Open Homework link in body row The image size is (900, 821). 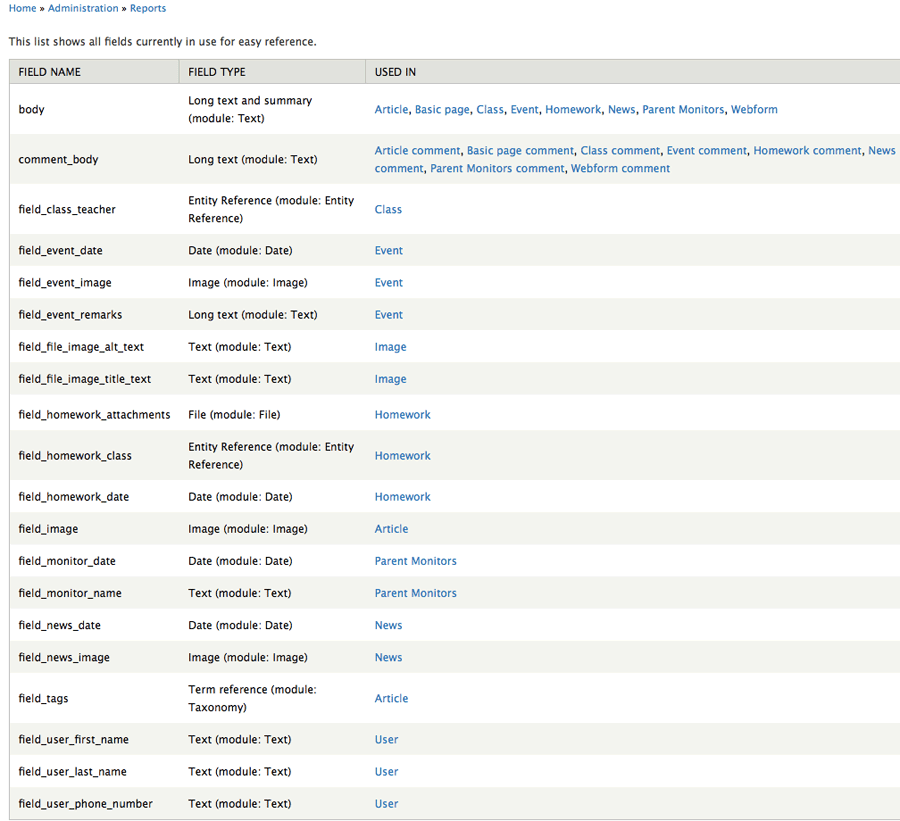(x=573, y=109)
